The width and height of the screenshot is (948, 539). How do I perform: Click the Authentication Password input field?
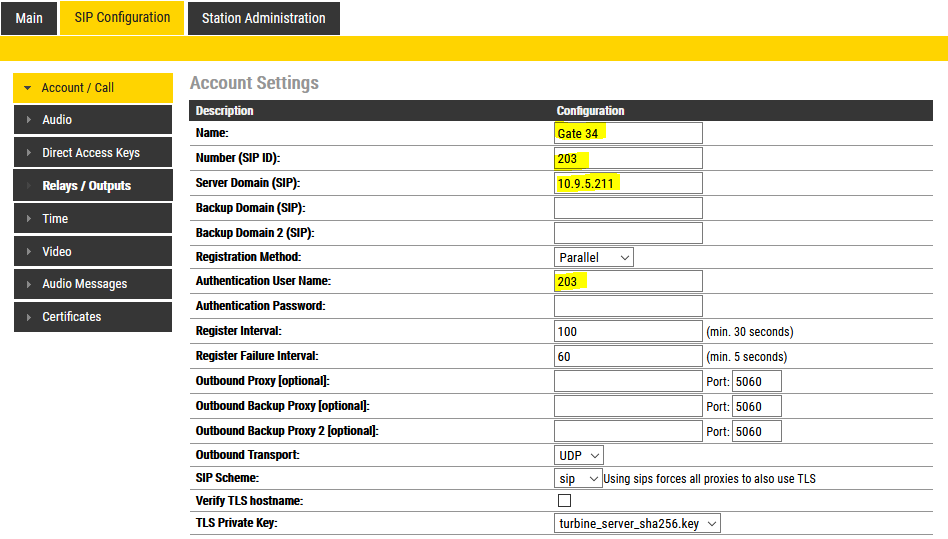628,306
